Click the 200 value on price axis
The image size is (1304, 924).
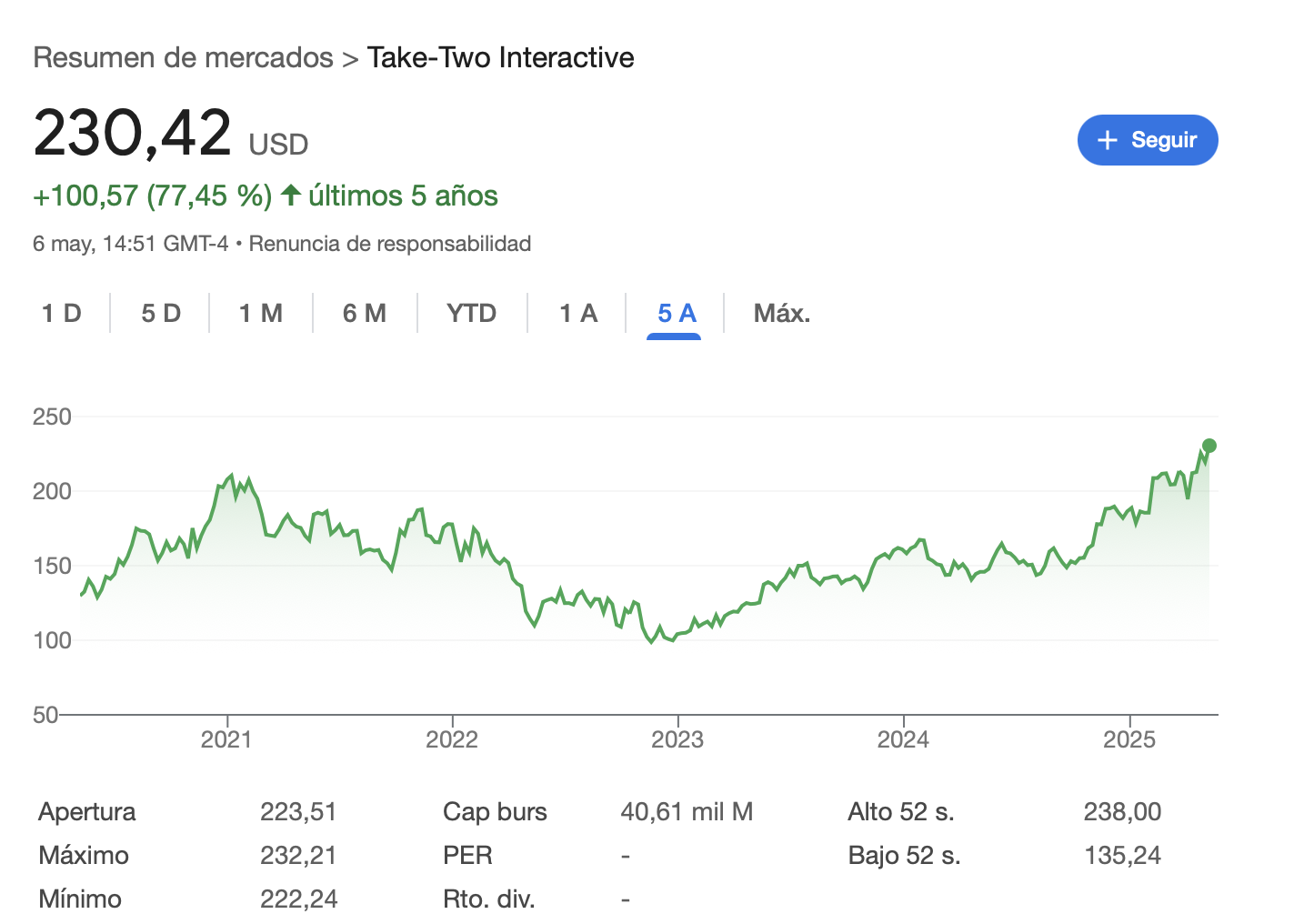point(52,491)
